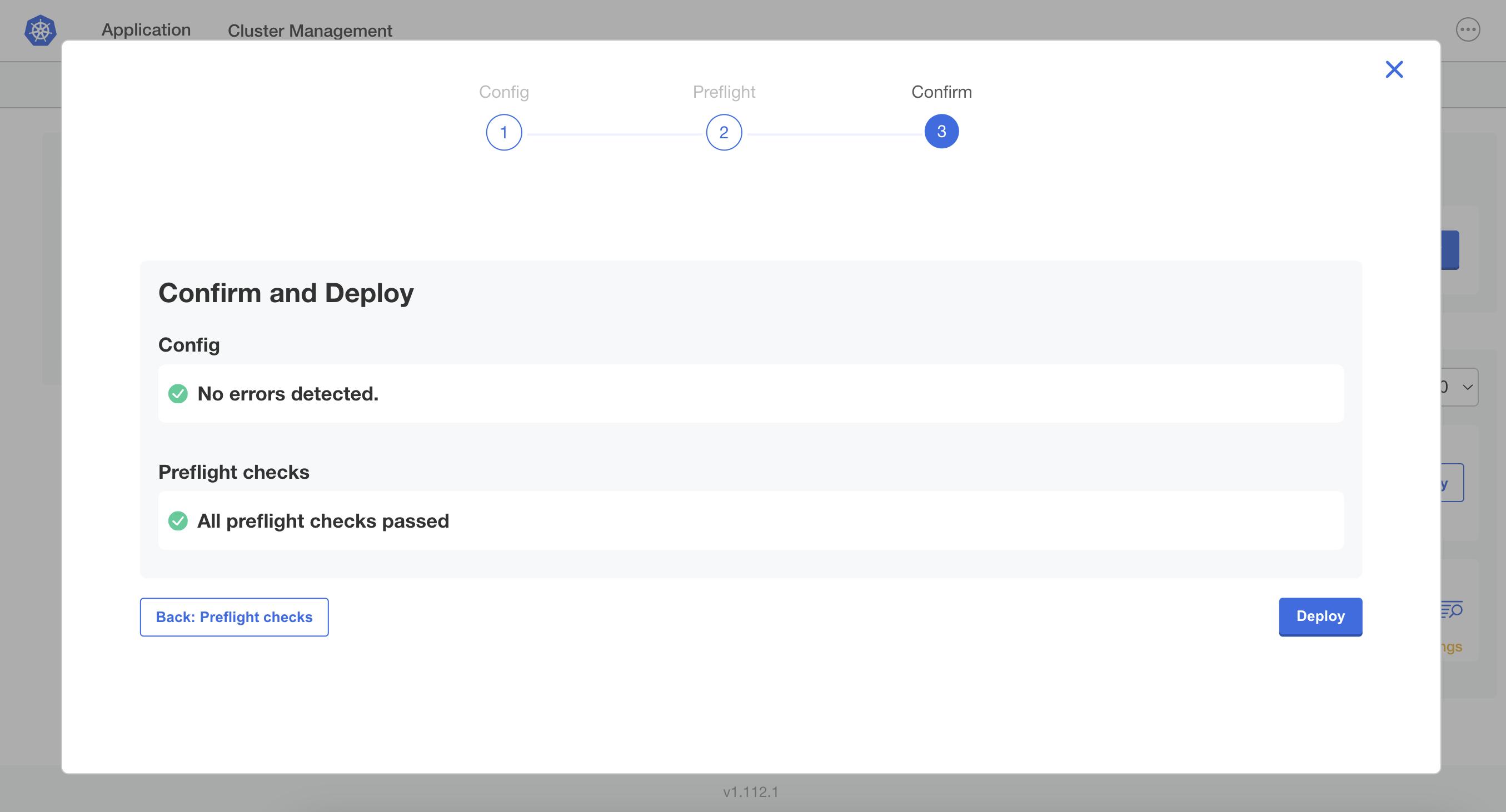Go back to Preflight checks
Image resolution: width=1506 pixels, height=812 pixels.
tap(234, 617)
